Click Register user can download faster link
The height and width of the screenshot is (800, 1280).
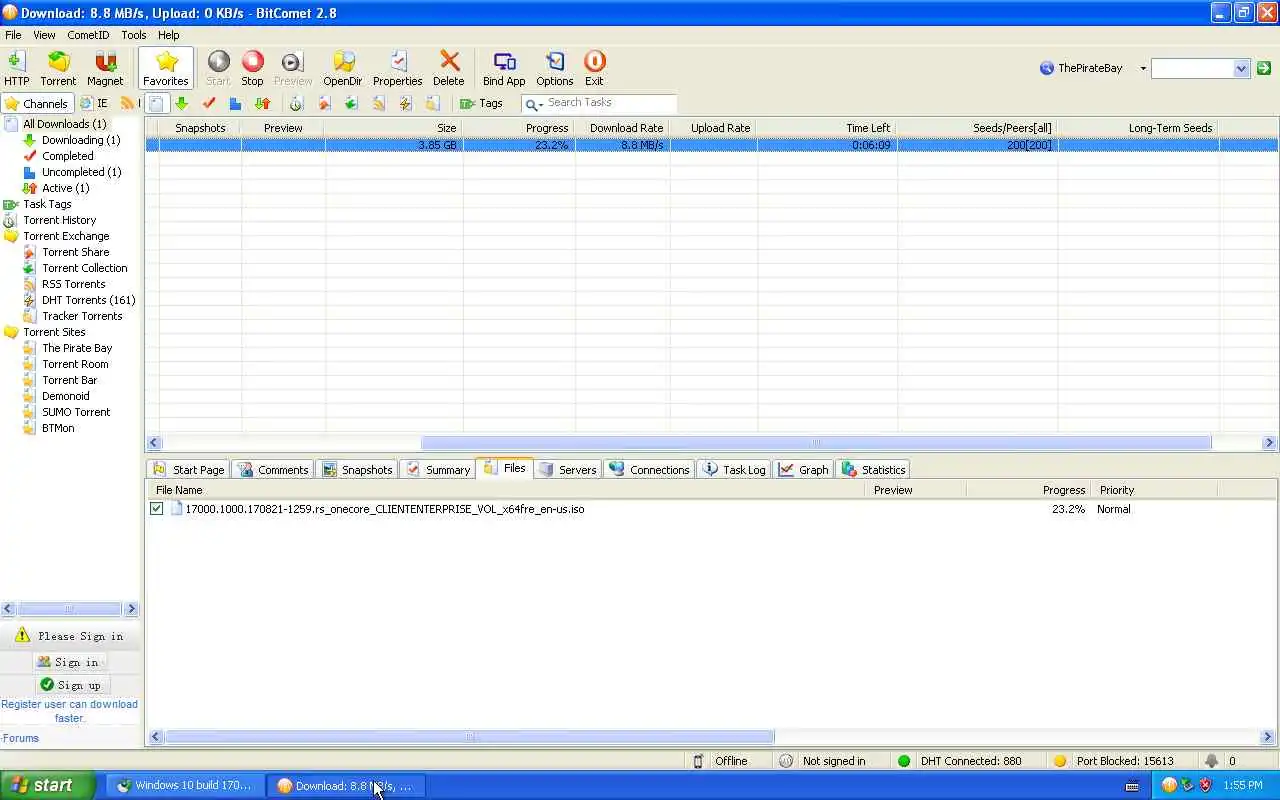coord(70,711)
